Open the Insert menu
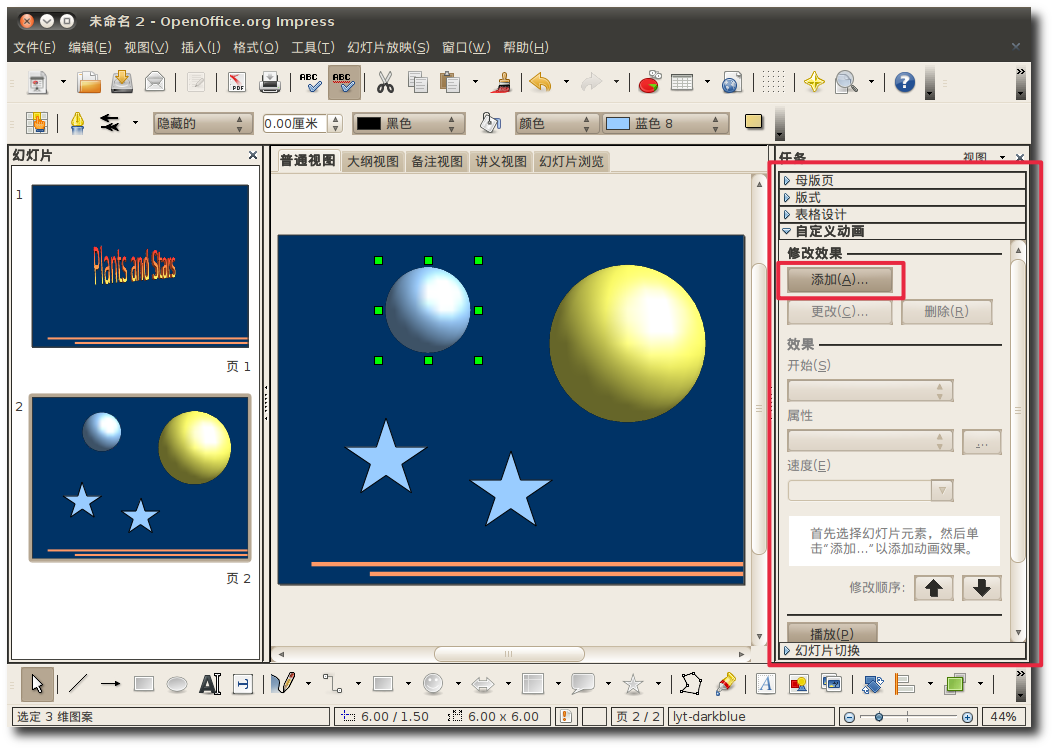Viewport: 1054px width, 750px height. pos(200,47)
